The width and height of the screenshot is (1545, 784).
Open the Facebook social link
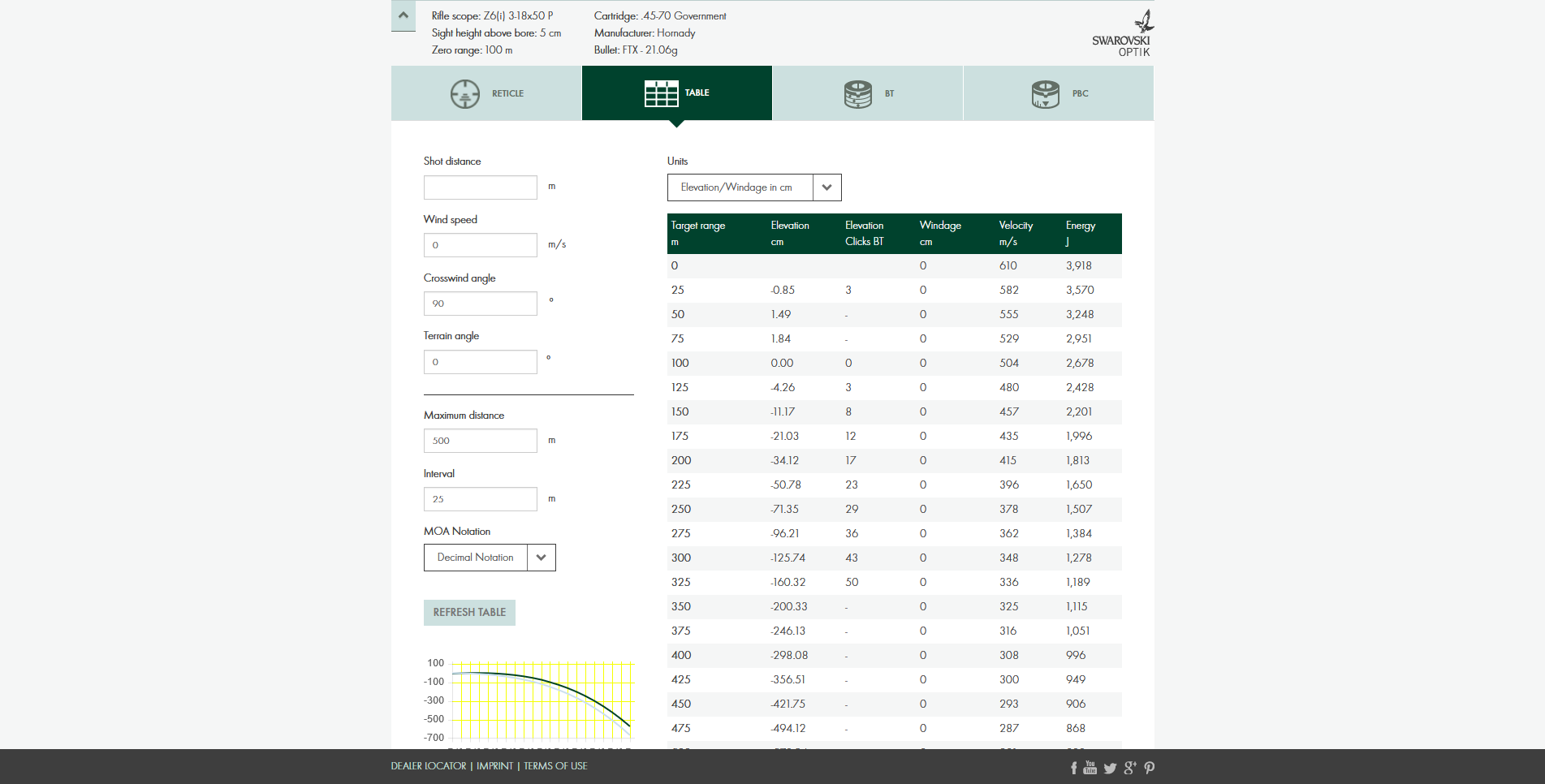tap(1073, 768)
